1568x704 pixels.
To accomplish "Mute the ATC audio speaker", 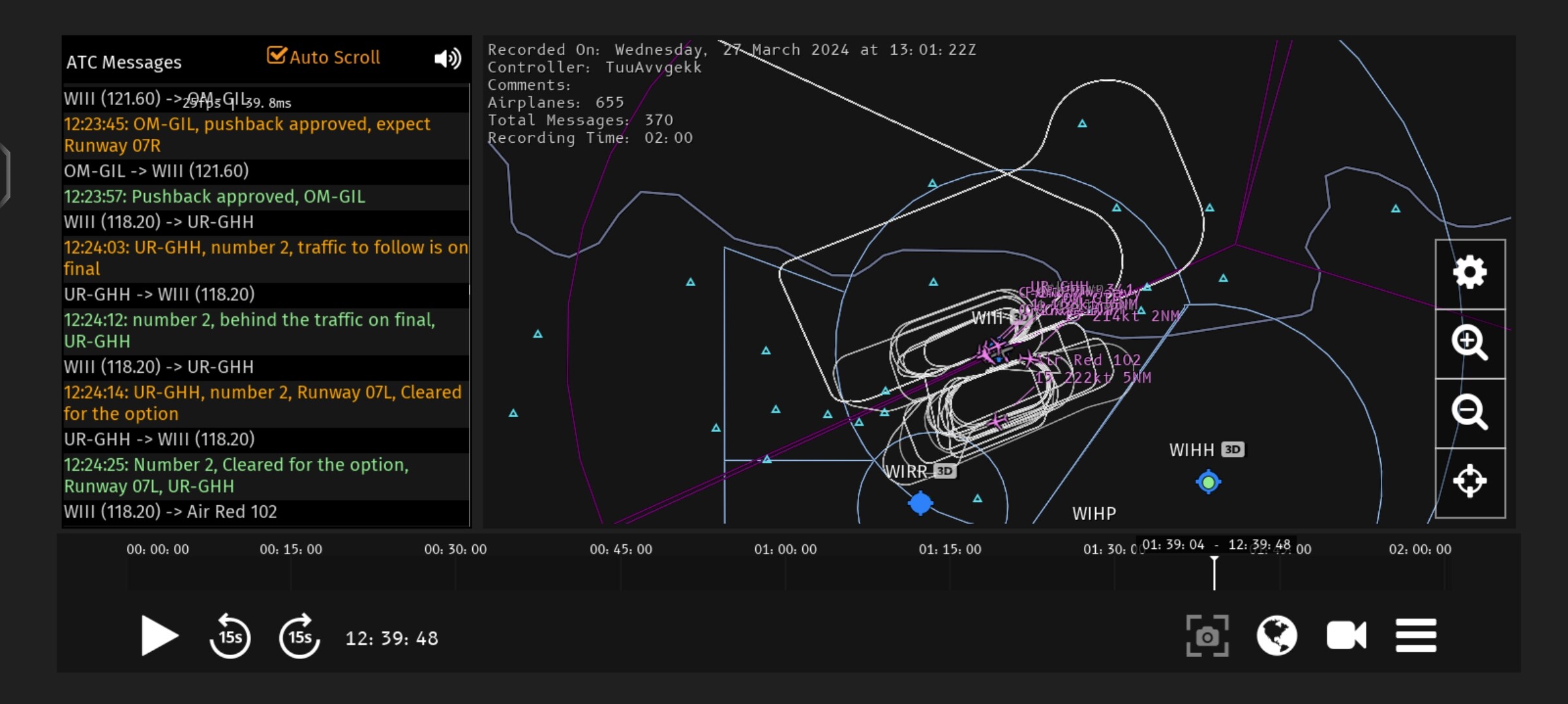I will [x=447, y=59].
